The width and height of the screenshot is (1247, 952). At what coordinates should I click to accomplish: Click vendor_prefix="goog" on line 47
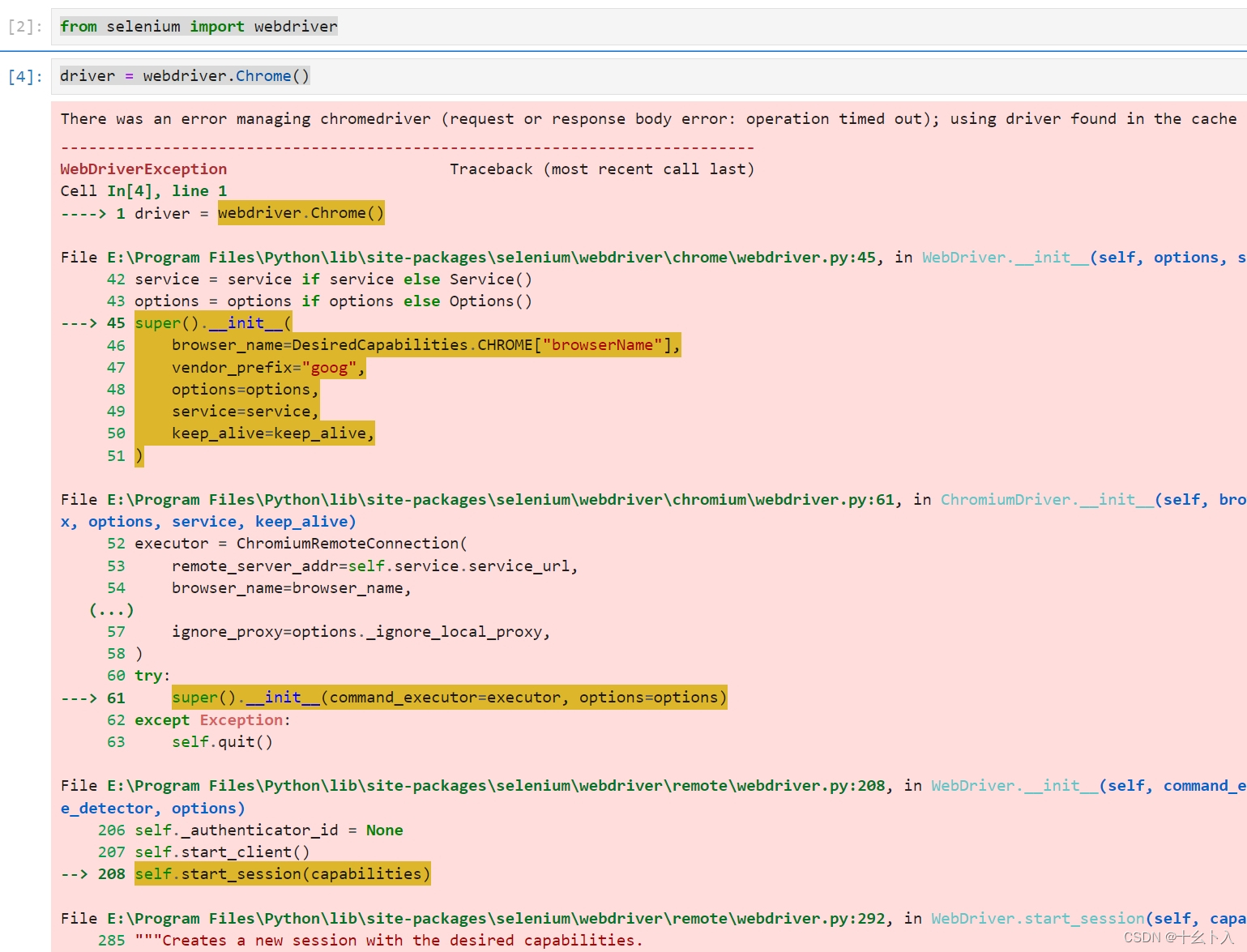268,367
